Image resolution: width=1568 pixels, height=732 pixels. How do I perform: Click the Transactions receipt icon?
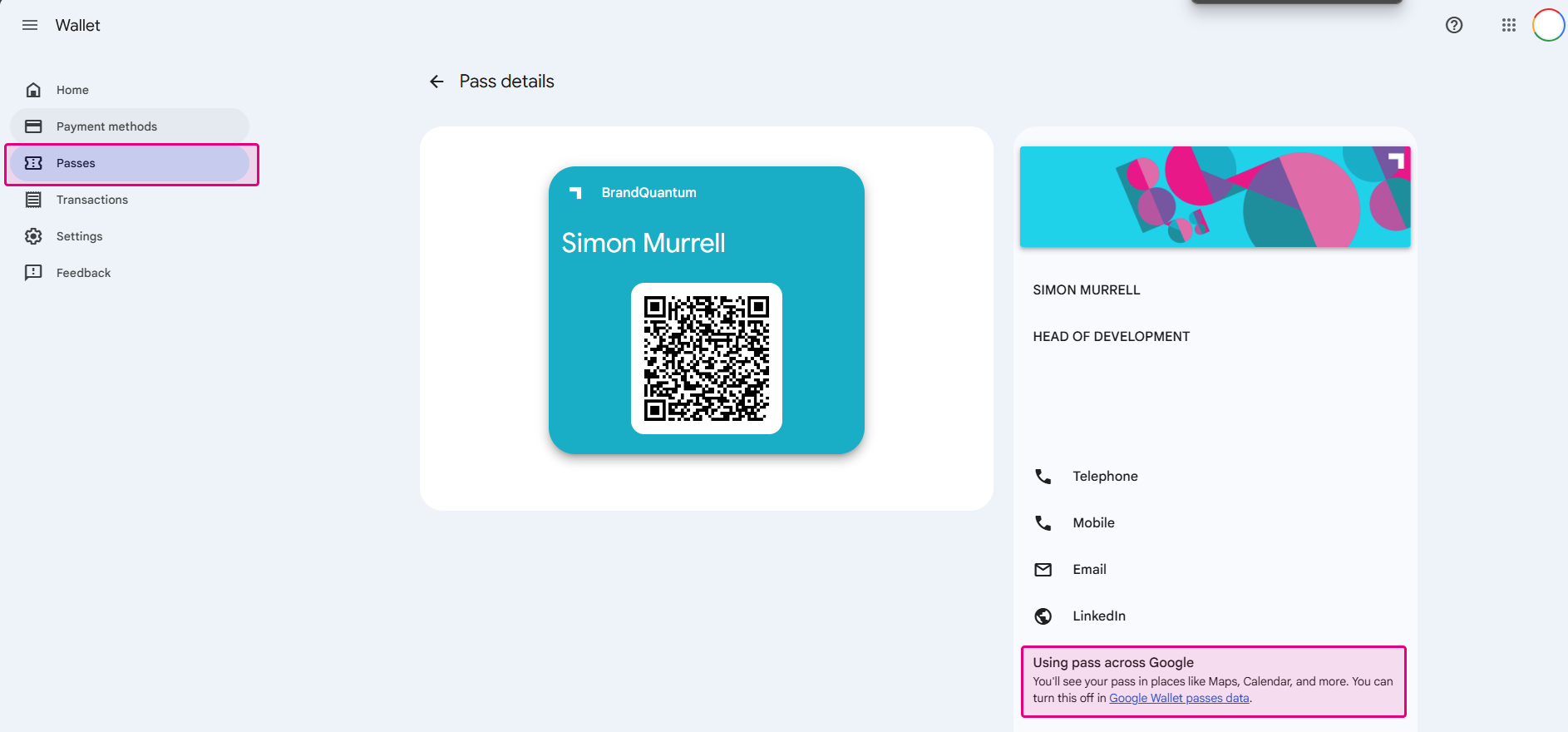pos(33,200)
